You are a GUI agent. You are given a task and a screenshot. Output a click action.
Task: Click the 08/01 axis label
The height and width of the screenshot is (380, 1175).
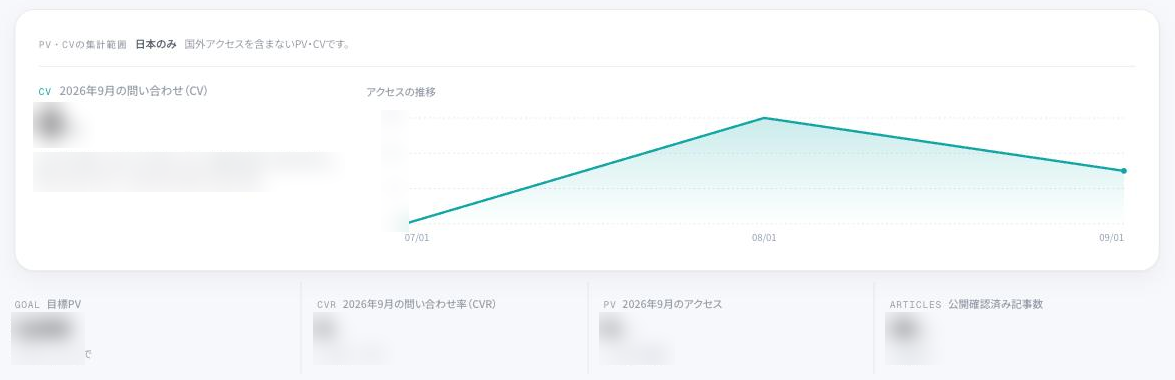[764, 238]
